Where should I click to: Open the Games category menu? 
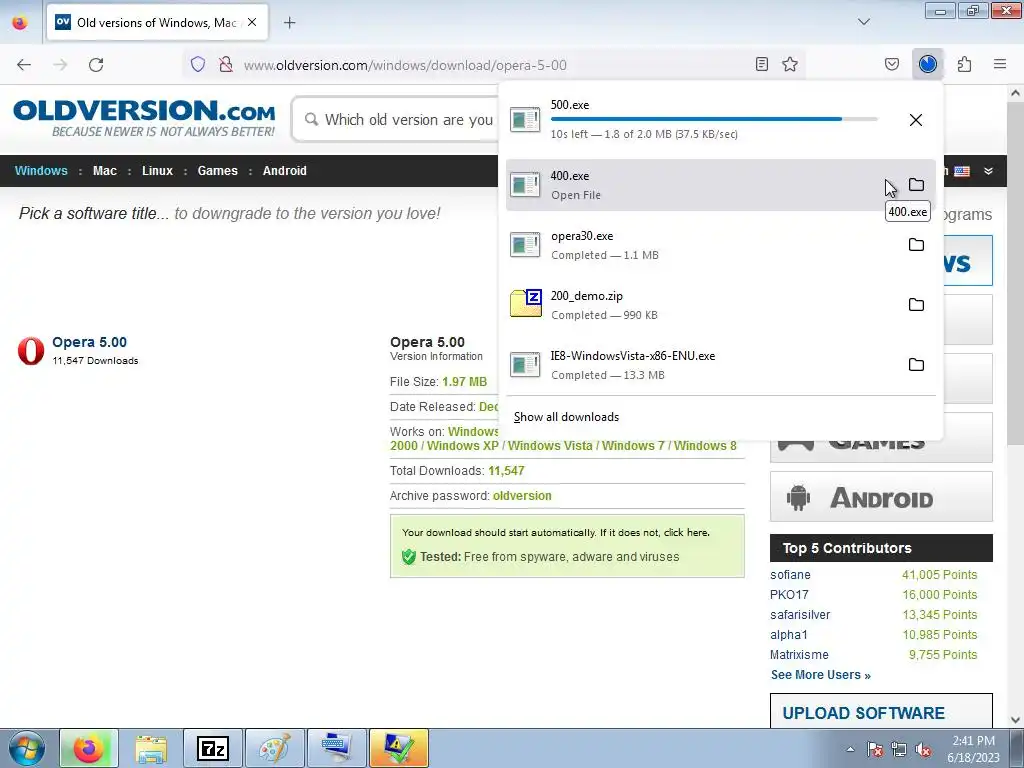pyautogui.click(x=217, y=171)
